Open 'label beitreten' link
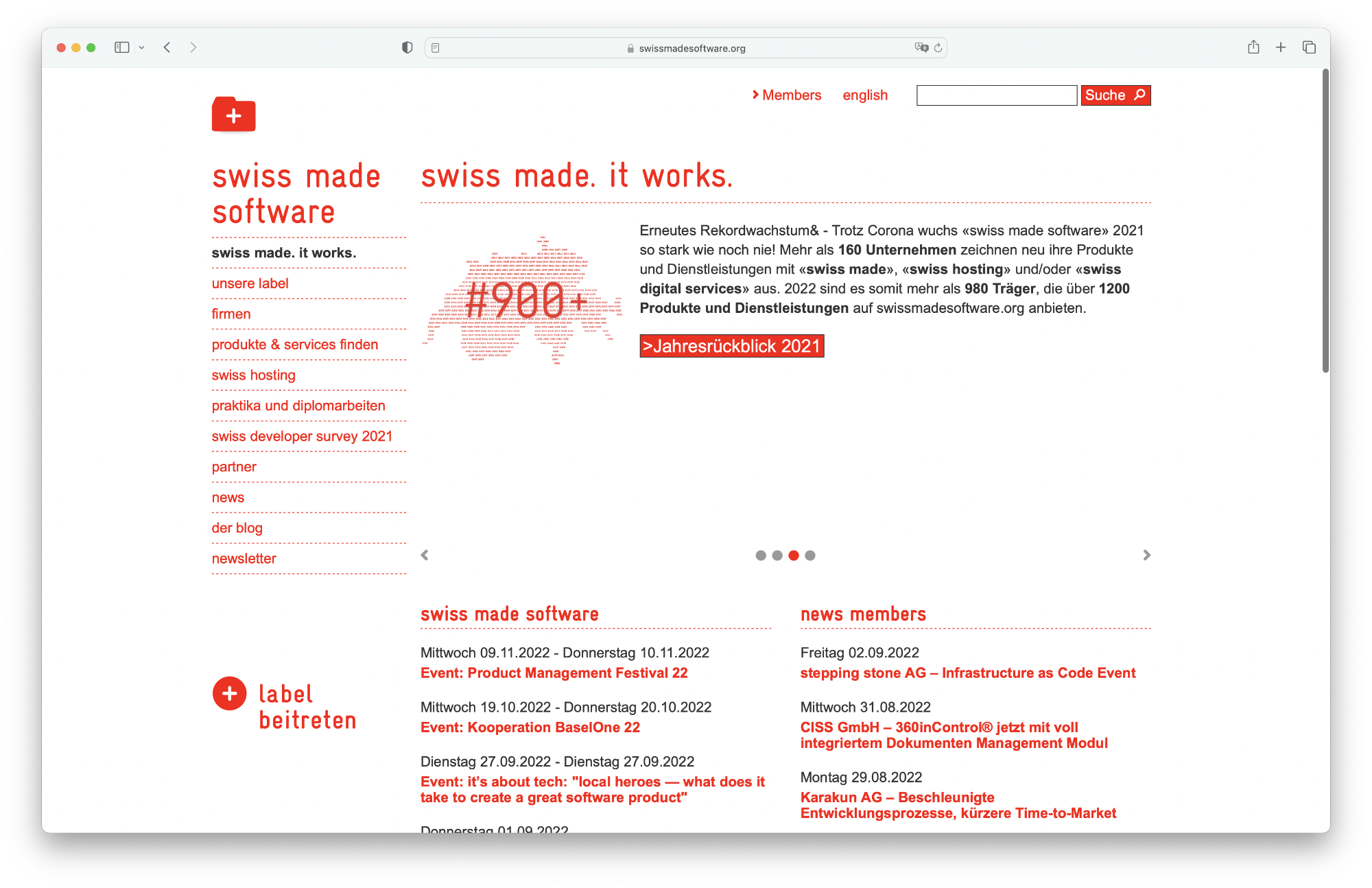Screen dimensions: 1372x888 [x=307, y=707]
